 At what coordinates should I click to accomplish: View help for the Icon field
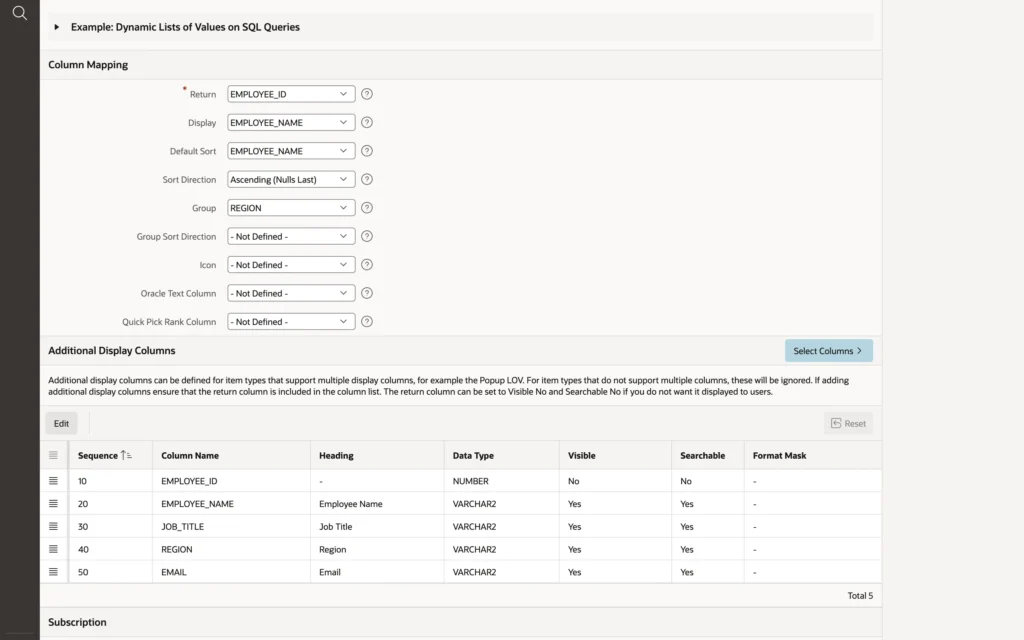point(367,265)
